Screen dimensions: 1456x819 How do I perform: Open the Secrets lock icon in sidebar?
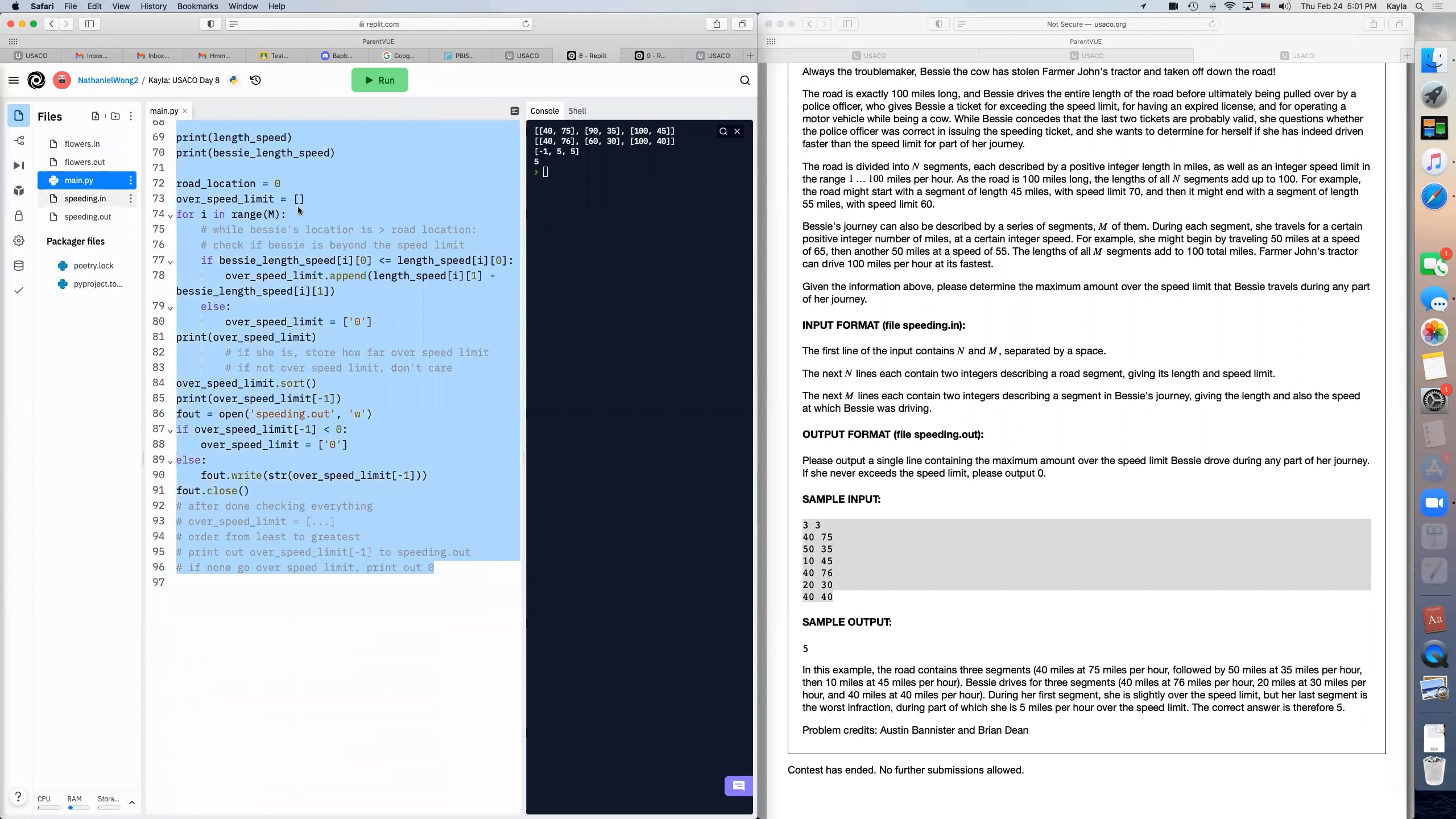[x=19, y=216]
